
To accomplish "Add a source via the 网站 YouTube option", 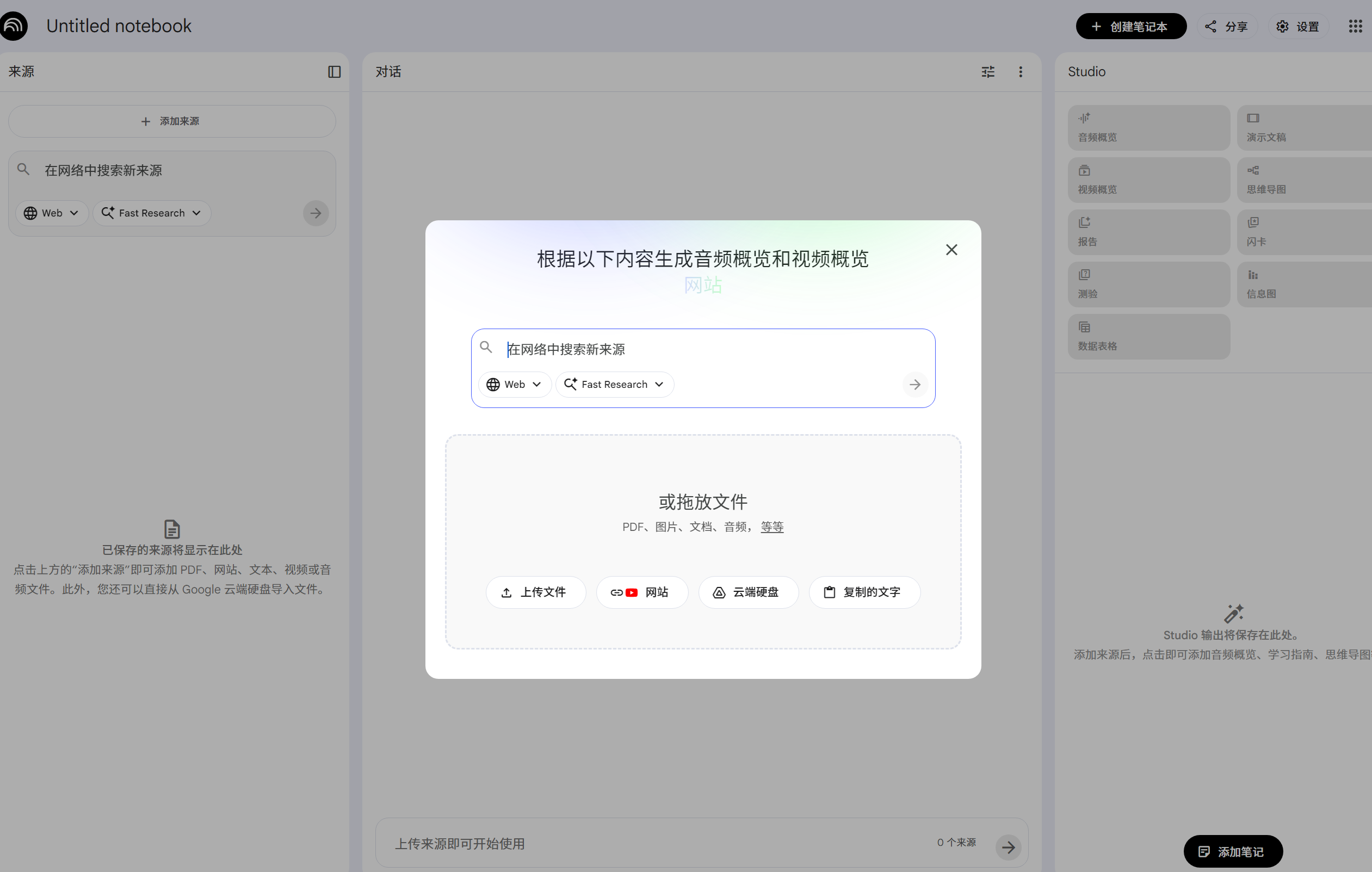I will tap(641, 592).
